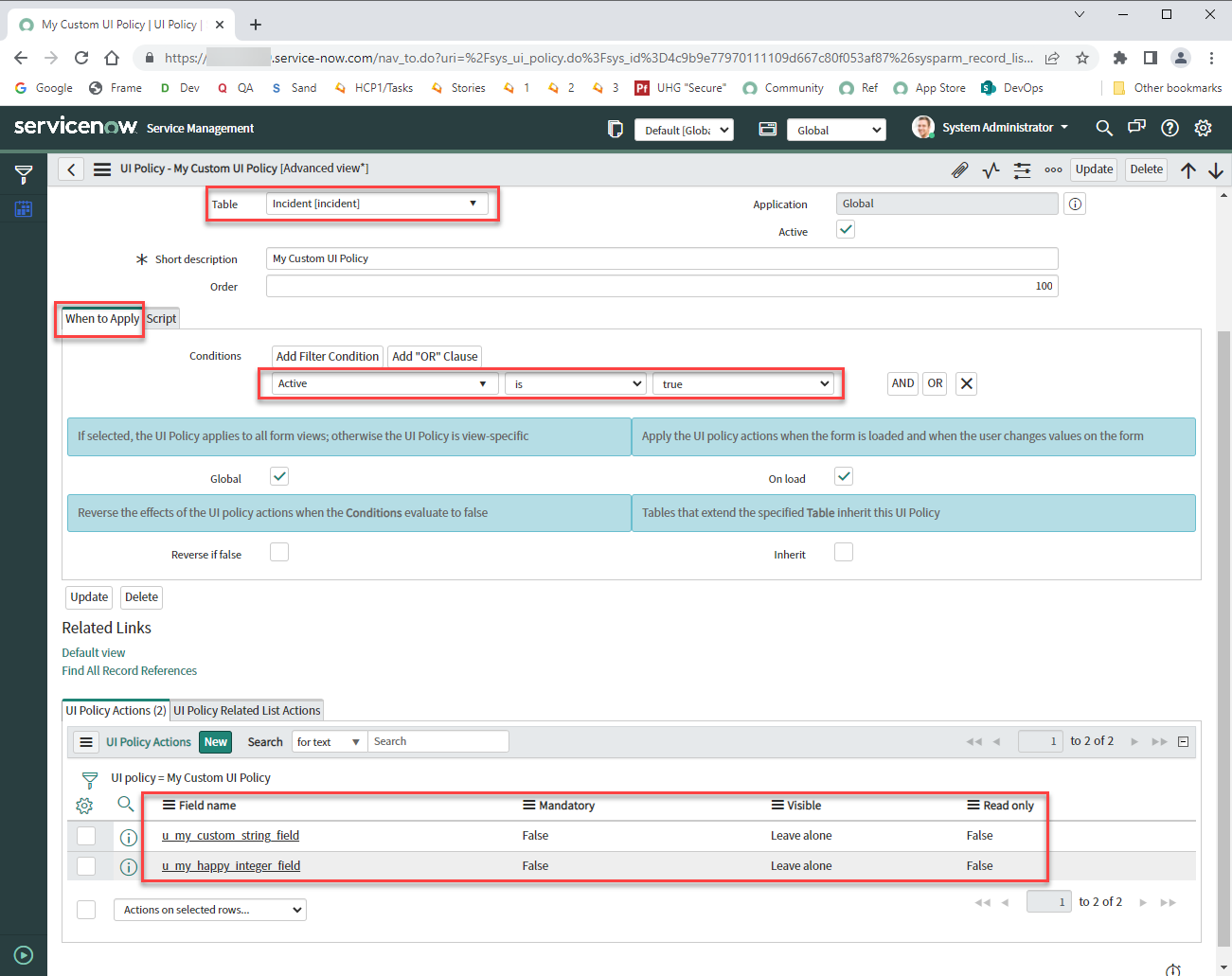
Task: Open the activity stream pulse icon
Action: 991,170
